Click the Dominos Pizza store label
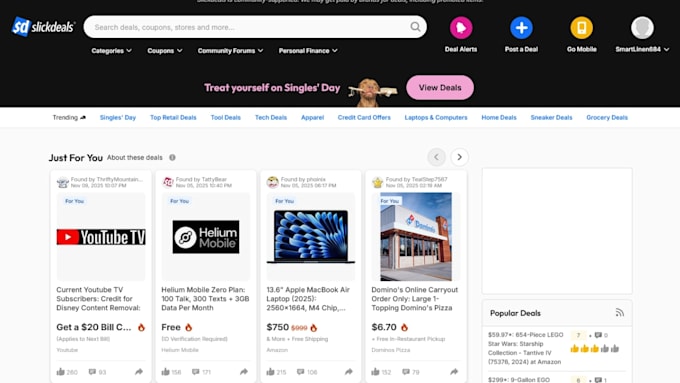 tap(391, 350)
